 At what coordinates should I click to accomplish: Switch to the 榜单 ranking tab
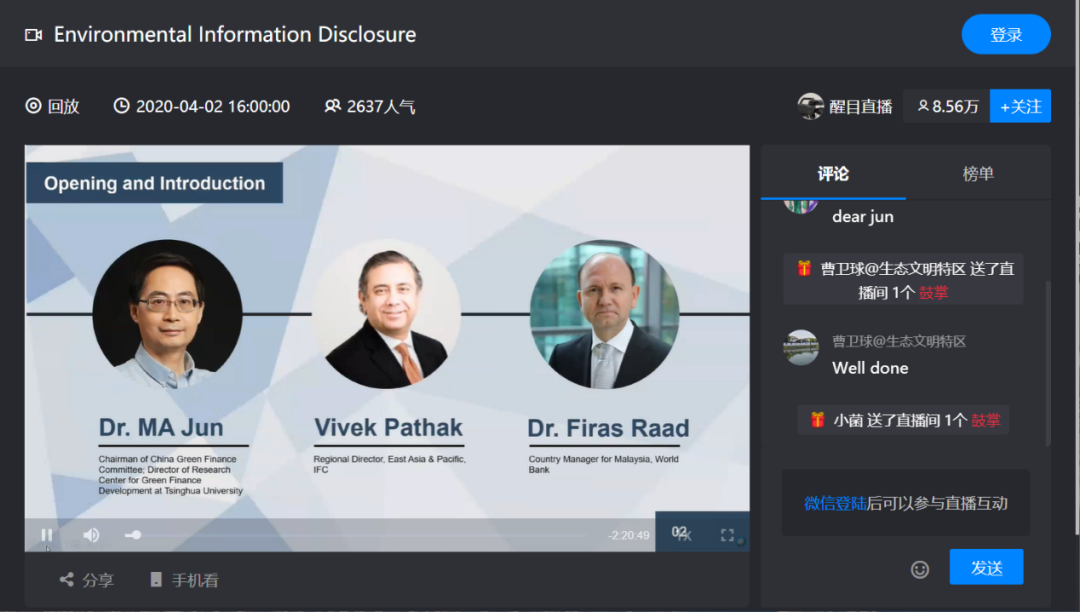pos(978,174)
